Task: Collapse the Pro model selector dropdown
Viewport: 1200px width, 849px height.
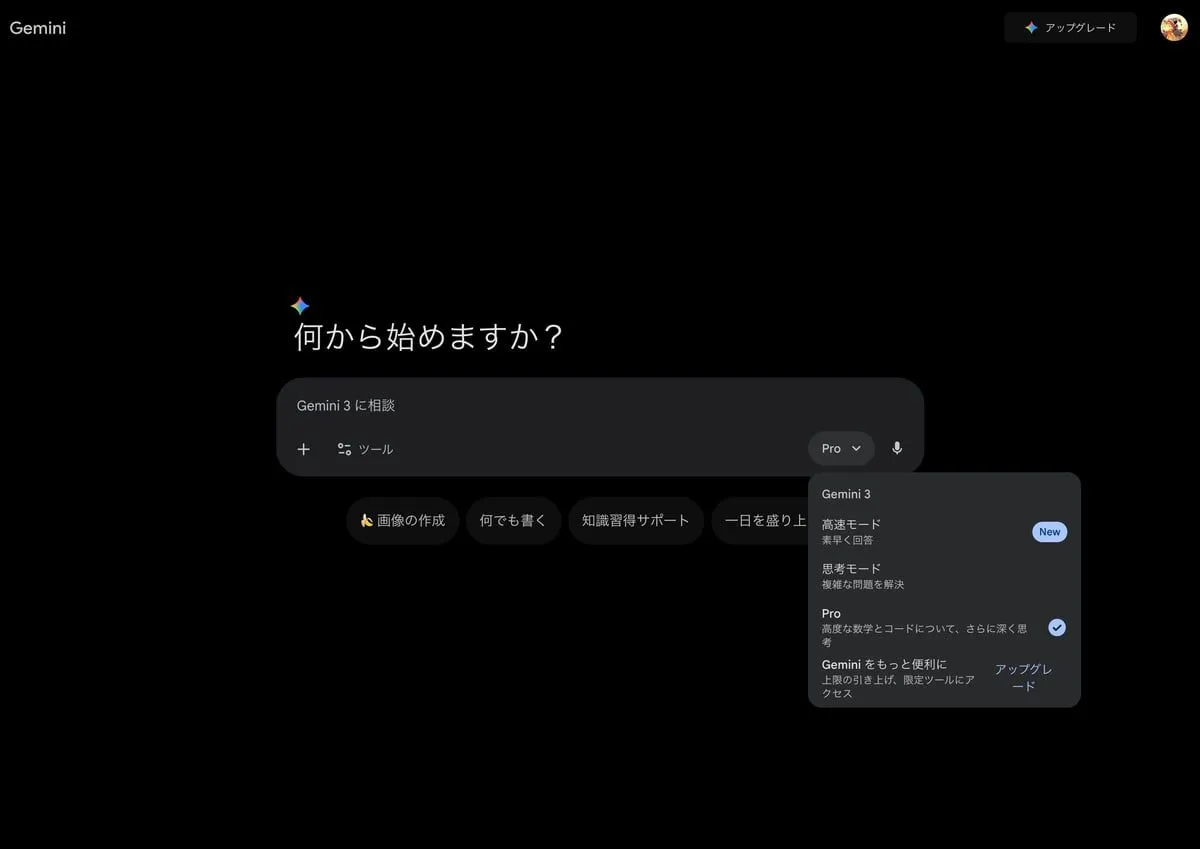Action: tap(840, 448)
